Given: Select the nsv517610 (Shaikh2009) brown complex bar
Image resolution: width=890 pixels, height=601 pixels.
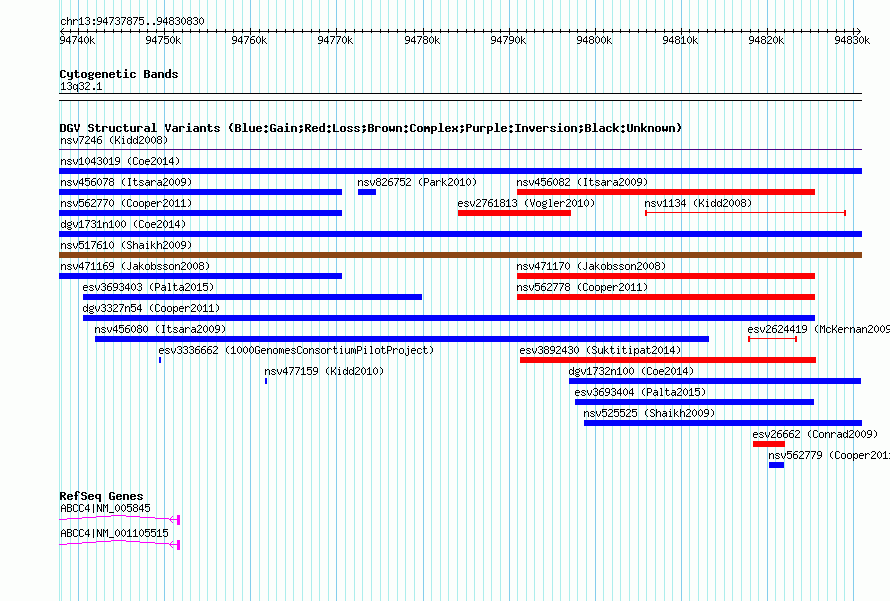Looking at the screenshot, I should pos(460,255).
